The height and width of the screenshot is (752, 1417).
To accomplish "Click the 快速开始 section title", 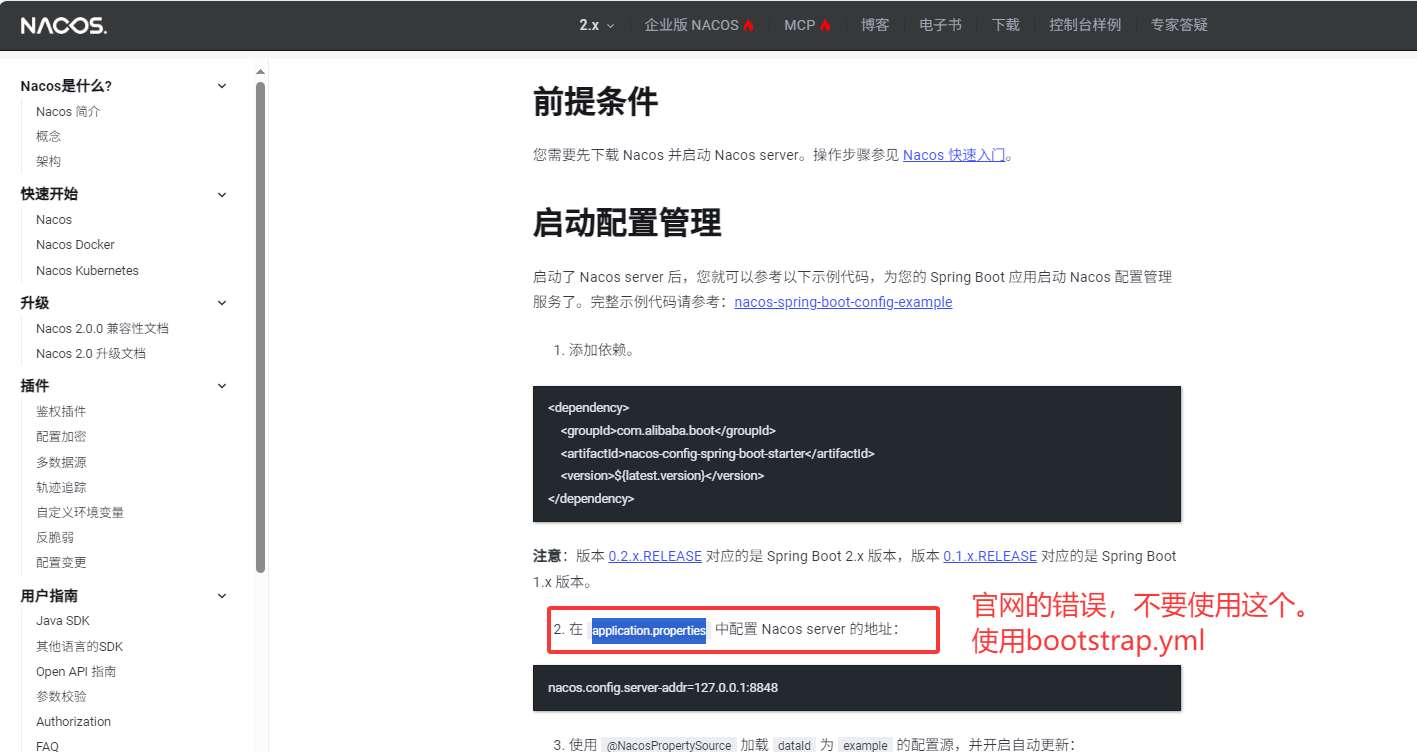I will pyautogui.click(x=49, y=194).
